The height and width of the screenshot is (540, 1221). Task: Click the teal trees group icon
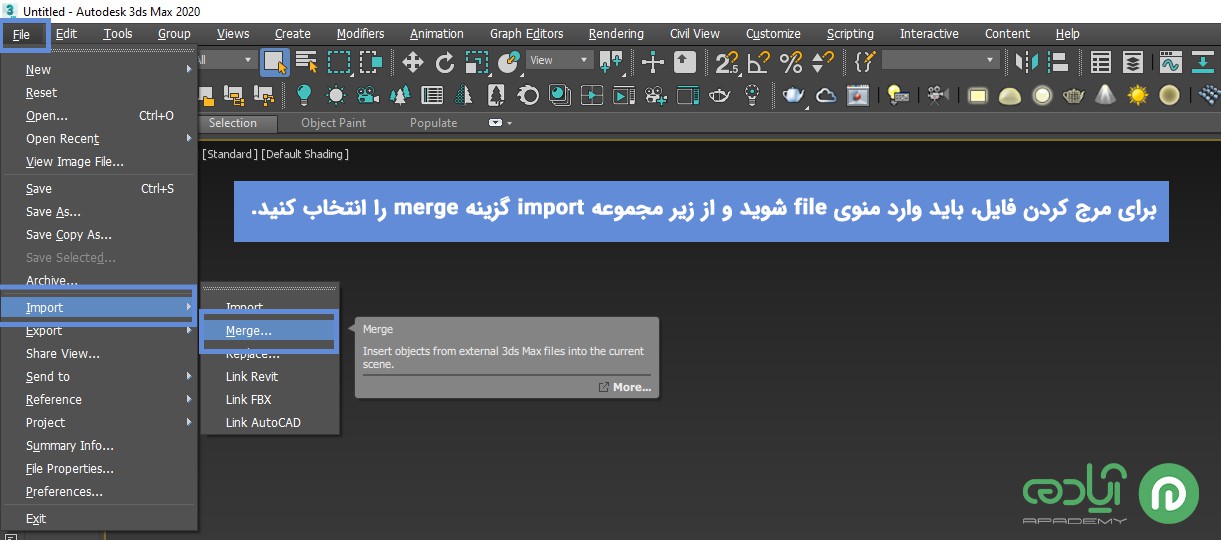(x=400, y=96)
